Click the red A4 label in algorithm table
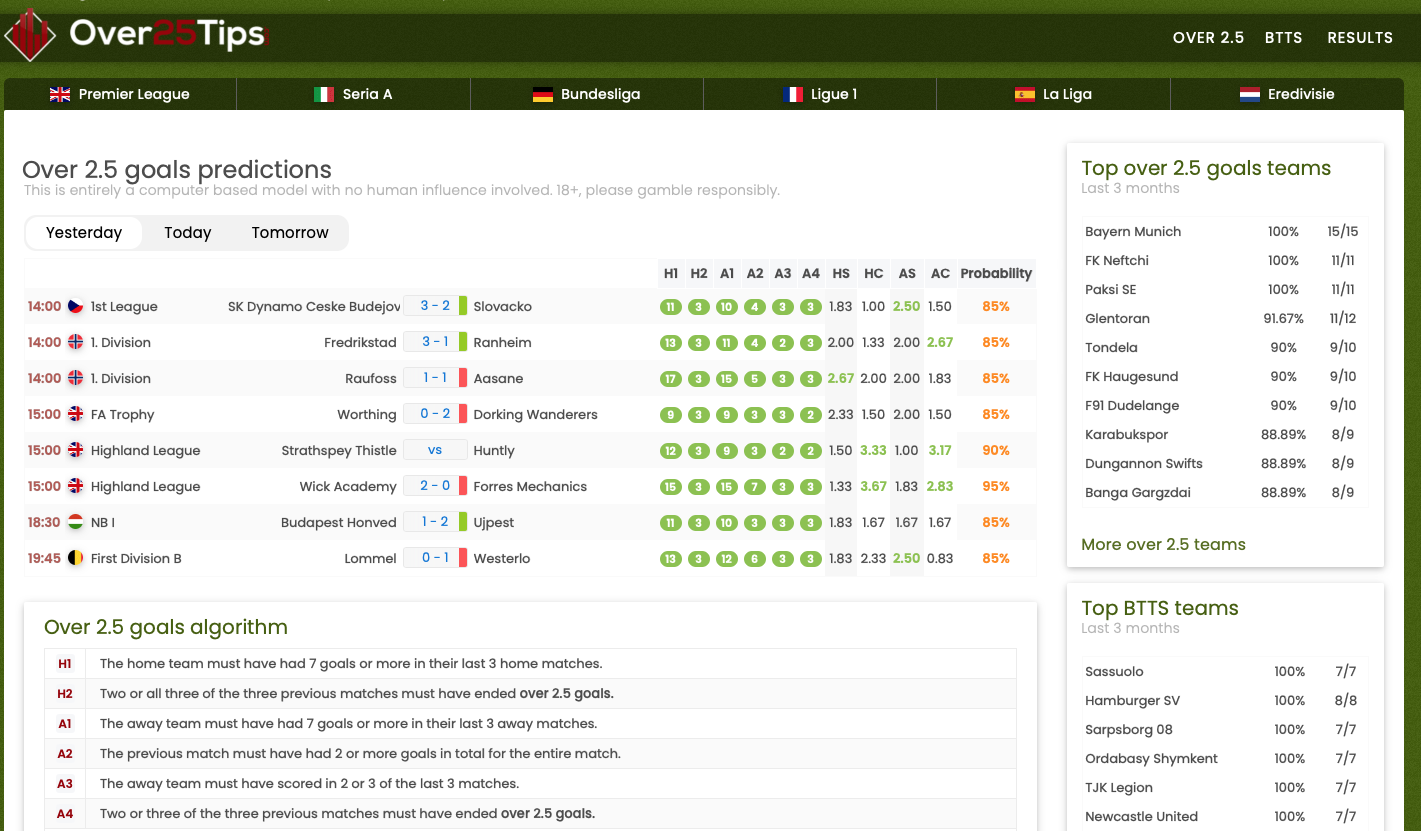Viewport: 1421px width, 831px height. pyautogui.click(x=65, y=814)
